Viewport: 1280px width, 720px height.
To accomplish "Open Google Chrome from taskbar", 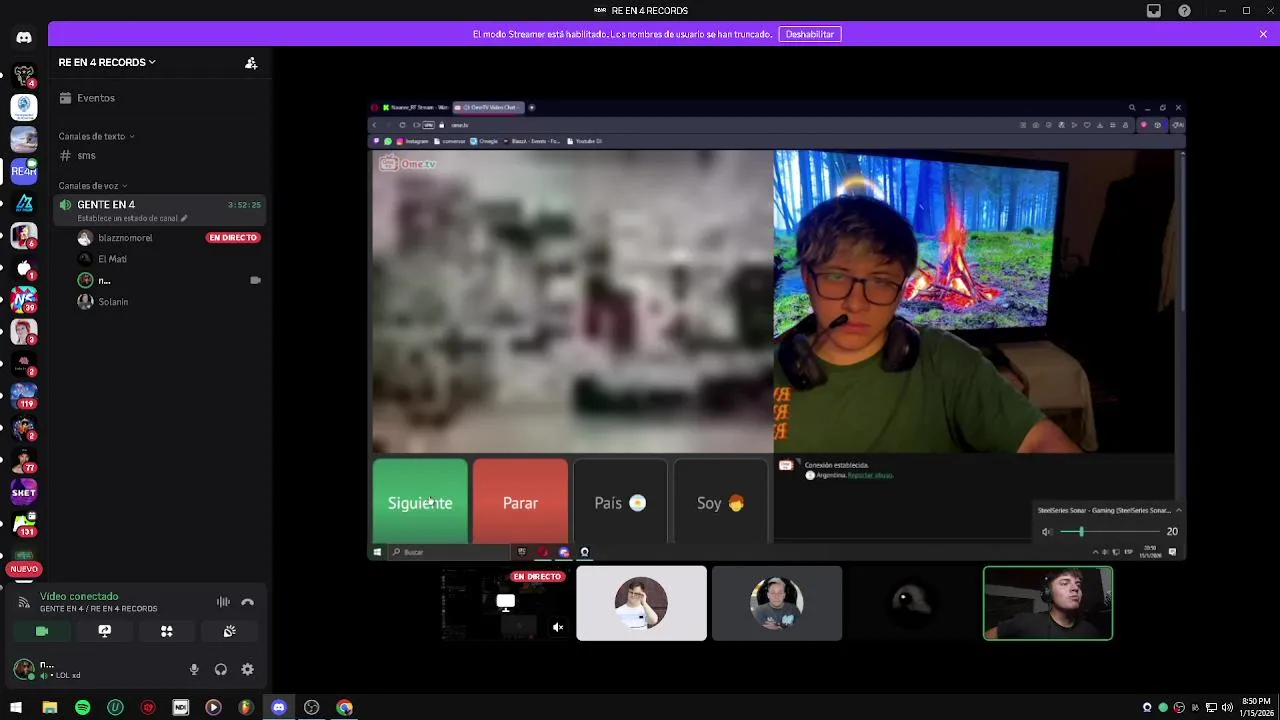I will coord(345,708).
